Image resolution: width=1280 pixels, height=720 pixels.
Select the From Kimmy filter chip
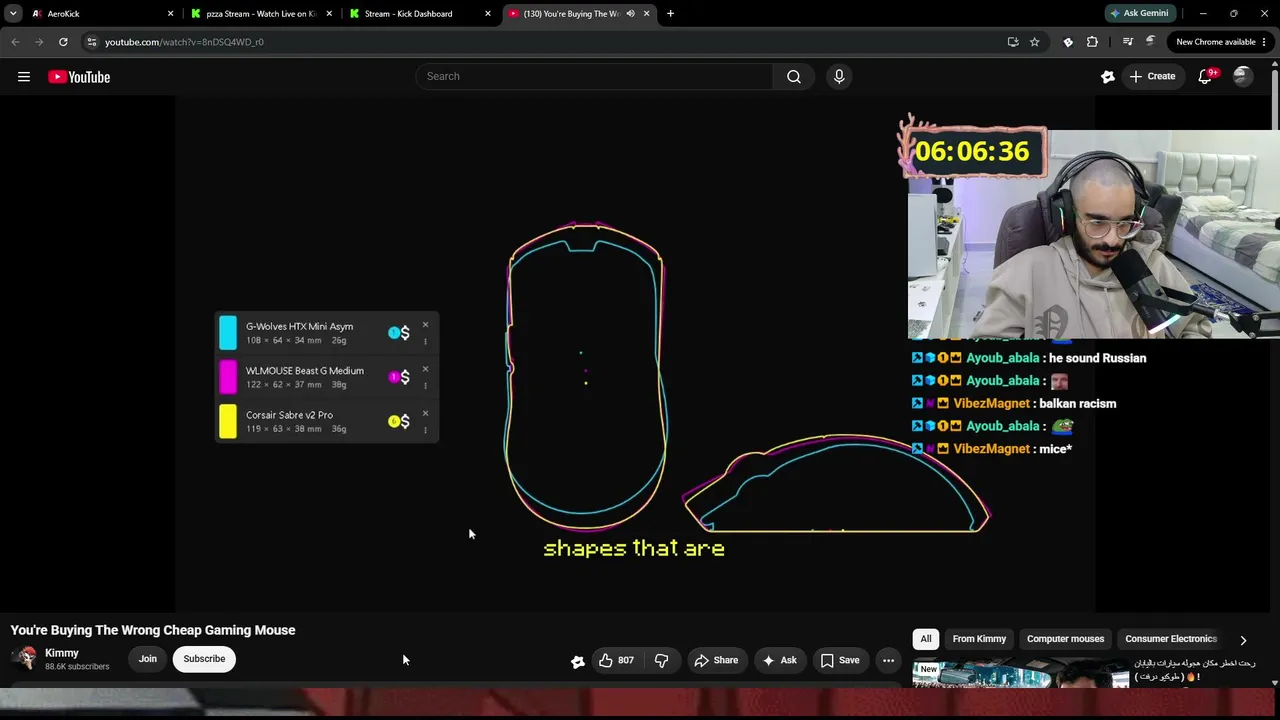[979, 639]
